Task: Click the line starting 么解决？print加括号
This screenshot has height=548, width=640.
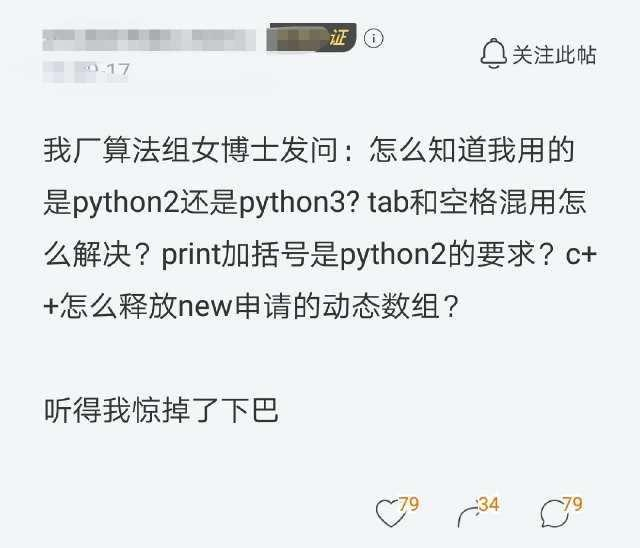Action: (320, 254)
